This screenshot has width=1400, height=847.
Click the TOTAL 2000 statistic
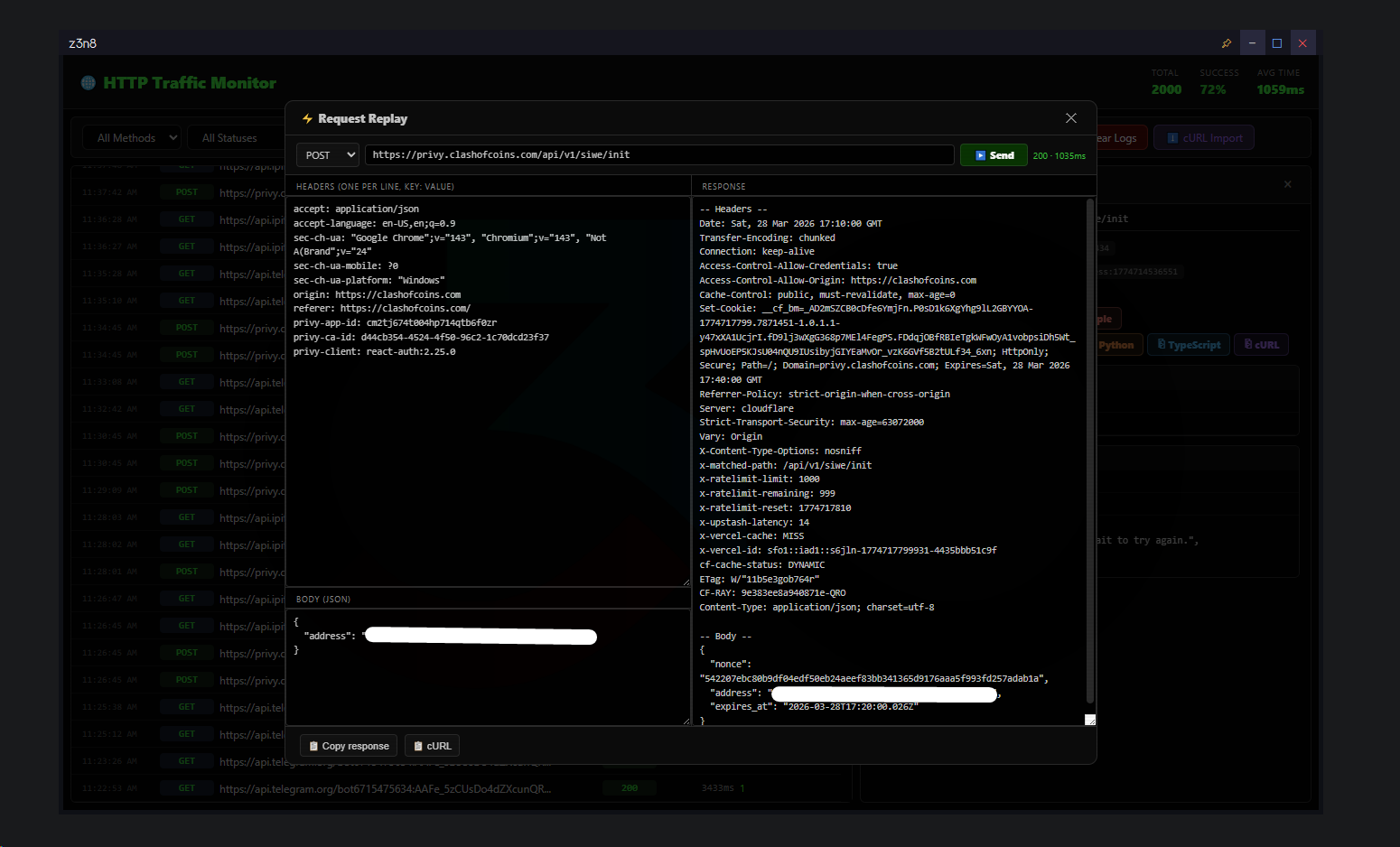(x=1166, y=82)
